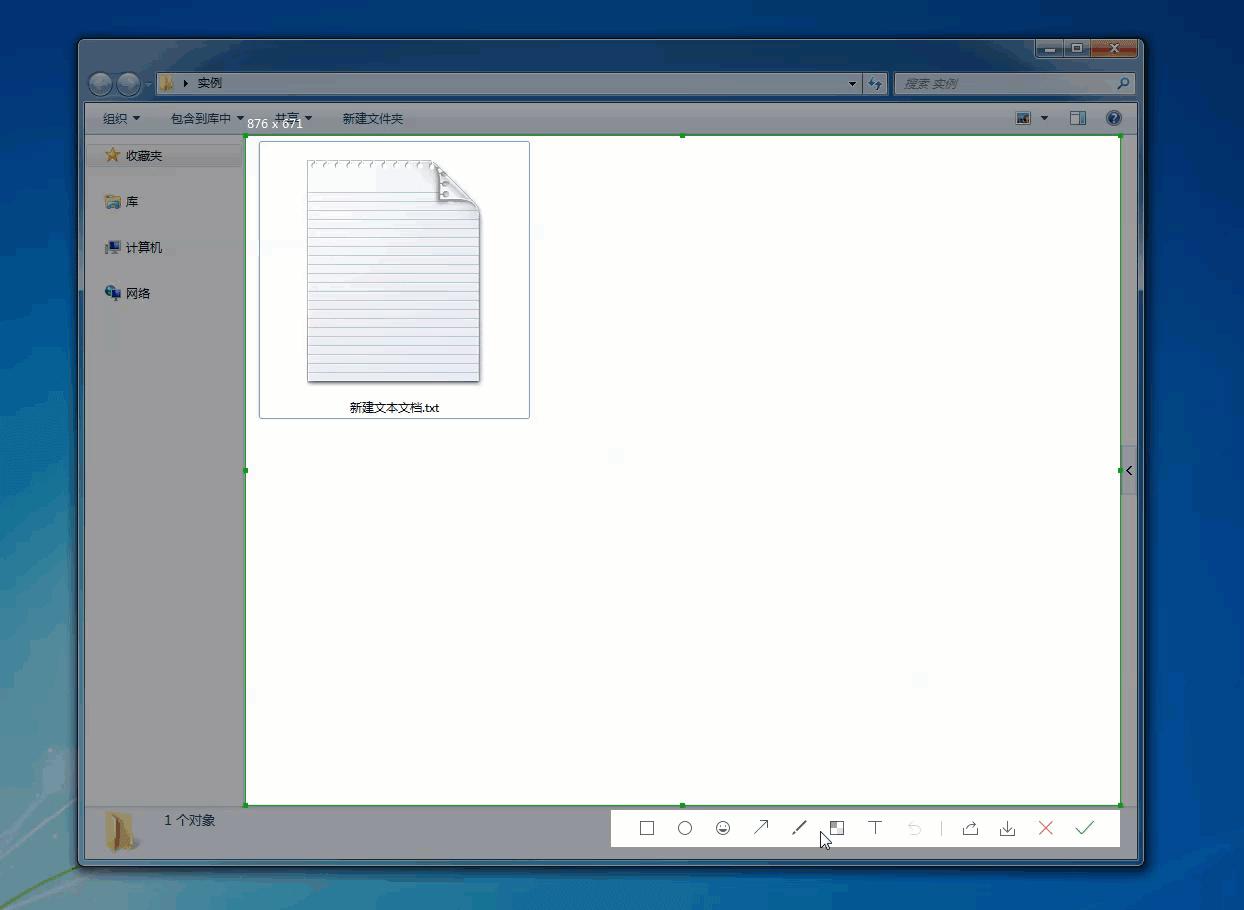Select the ellipse annotation tool
1244x910 pixels.
[685, 828]
